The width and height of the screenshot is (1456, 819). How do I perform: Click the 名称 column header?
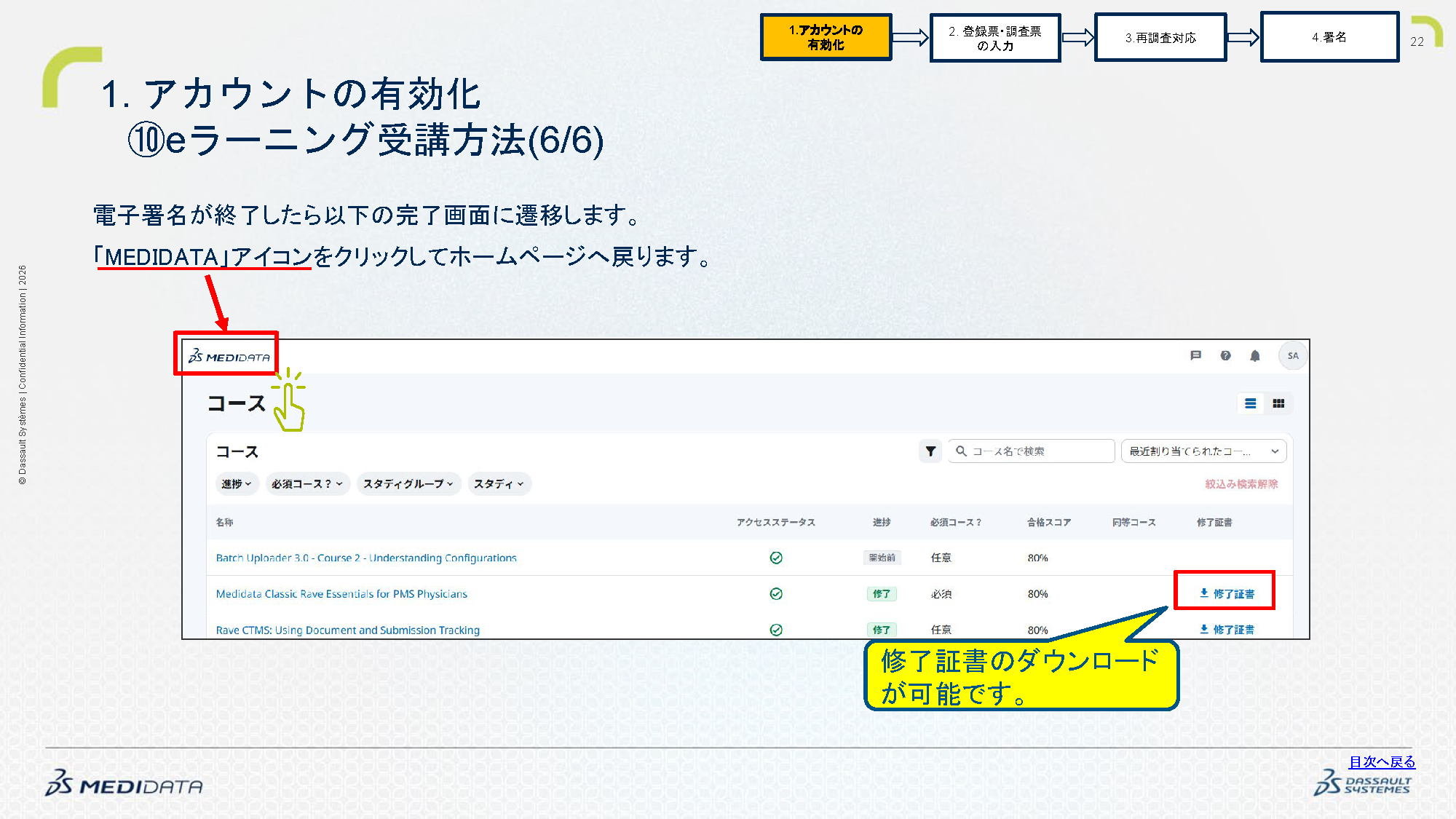[x=224, y=522]
